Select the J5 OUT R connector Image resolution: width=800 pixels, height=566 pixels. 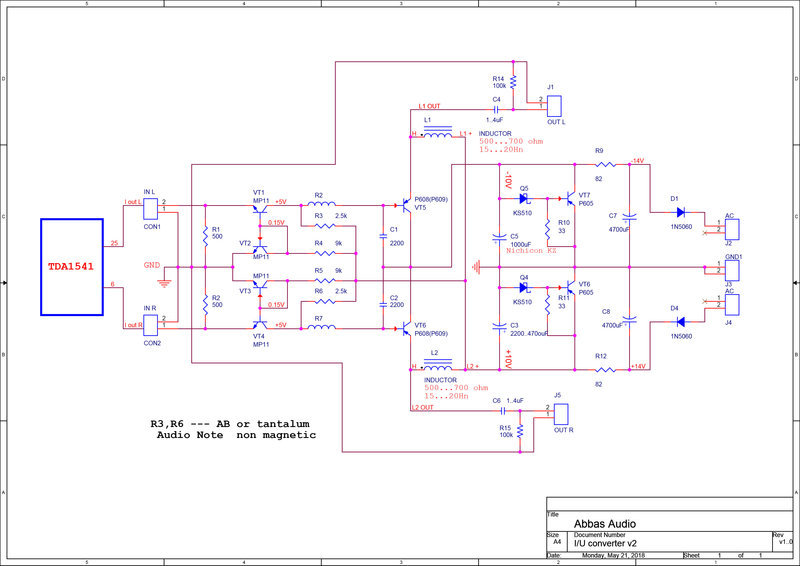(x=562, y=412)
